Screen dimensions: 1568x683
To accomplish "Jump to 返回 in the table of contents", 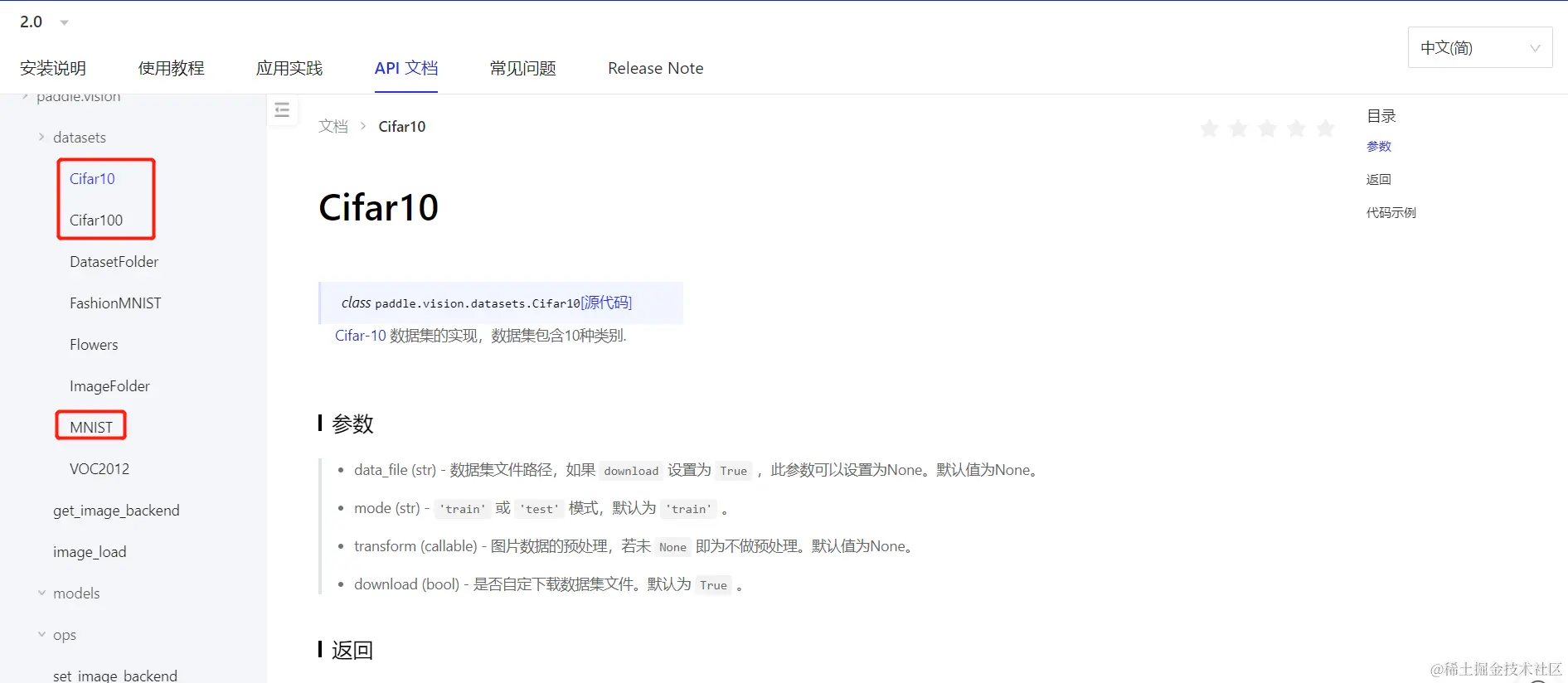I will [x=1379, y=180].
